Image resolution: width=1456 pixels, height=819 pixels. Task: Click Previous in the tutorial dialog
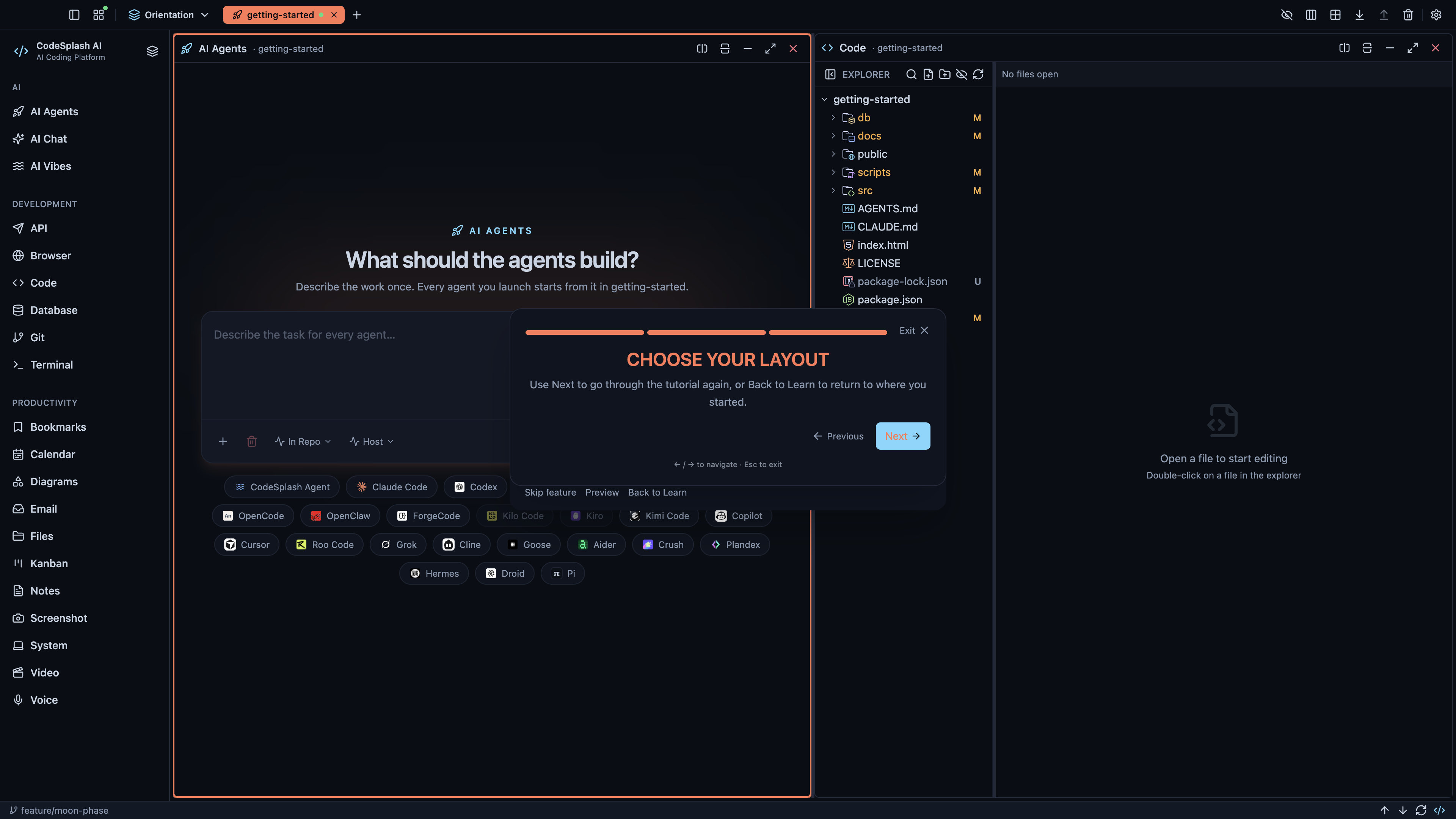coord(838,436)
